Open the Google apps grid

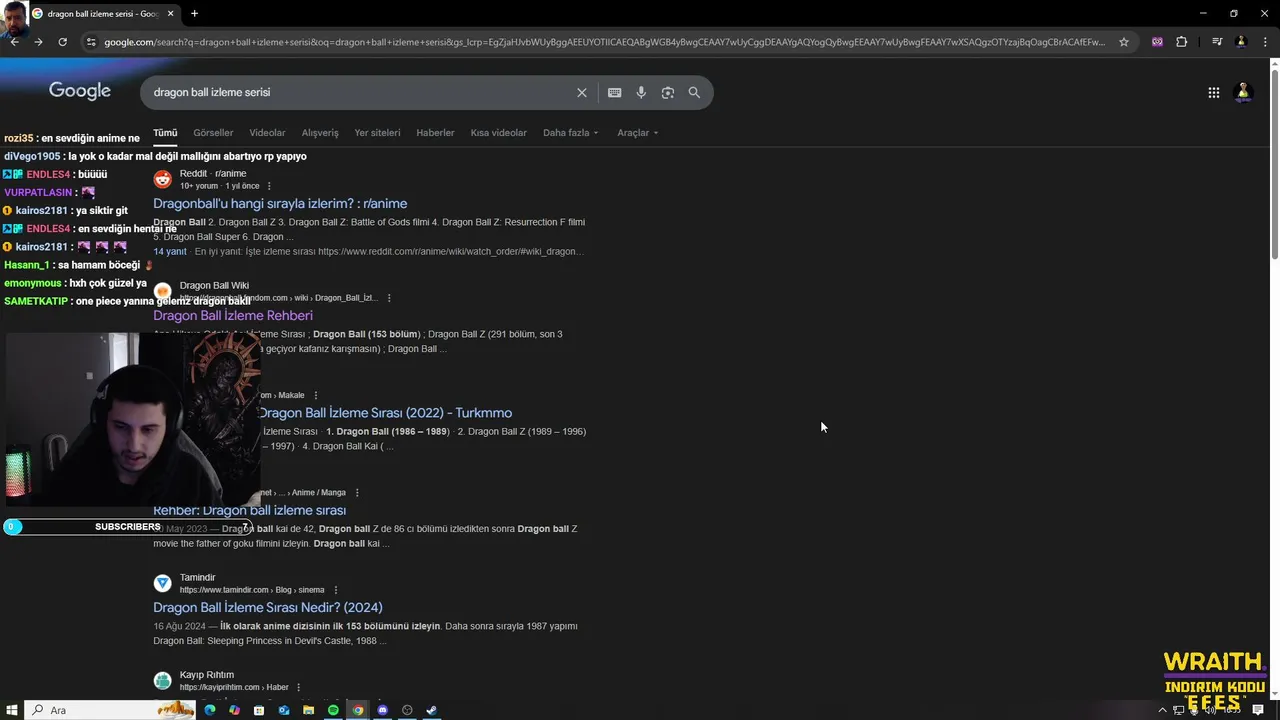click(x=1213, y=92)
